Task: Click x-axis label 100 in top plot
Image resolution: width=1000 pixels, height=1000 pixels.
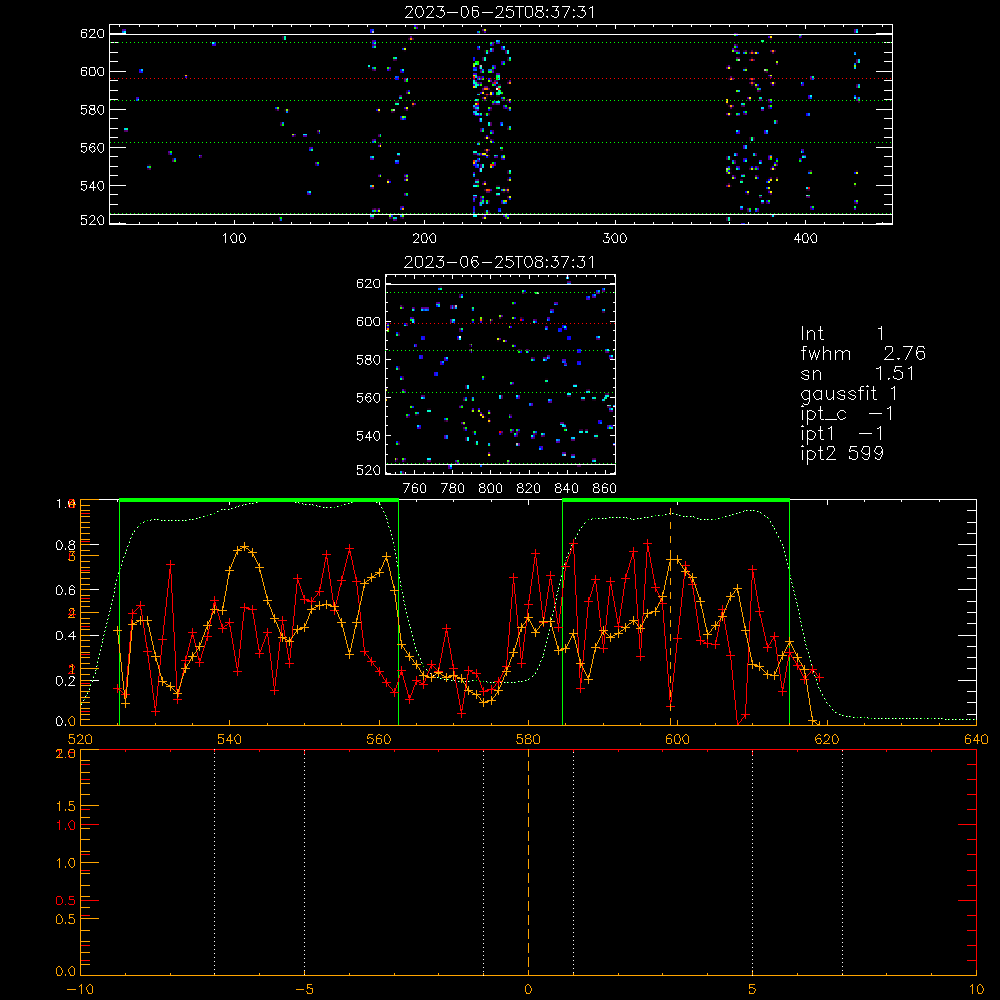Action: [234, 239]
